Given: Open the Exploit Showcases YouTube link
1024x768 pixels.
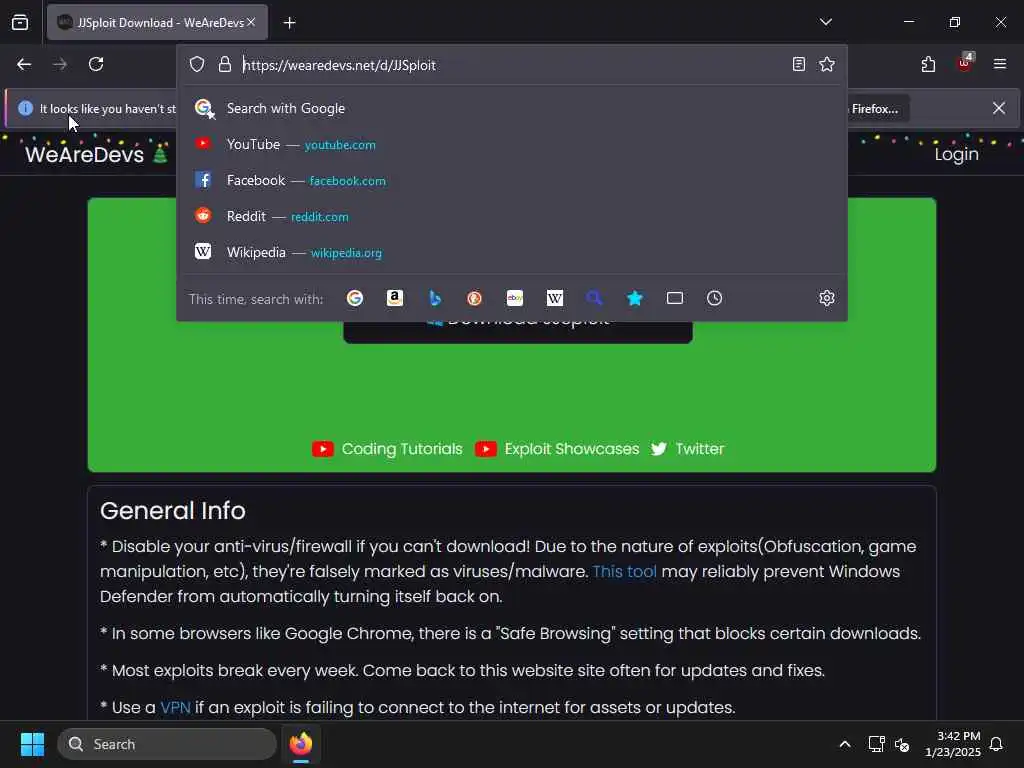Looking at the screenshot, I should click(557, 449).
